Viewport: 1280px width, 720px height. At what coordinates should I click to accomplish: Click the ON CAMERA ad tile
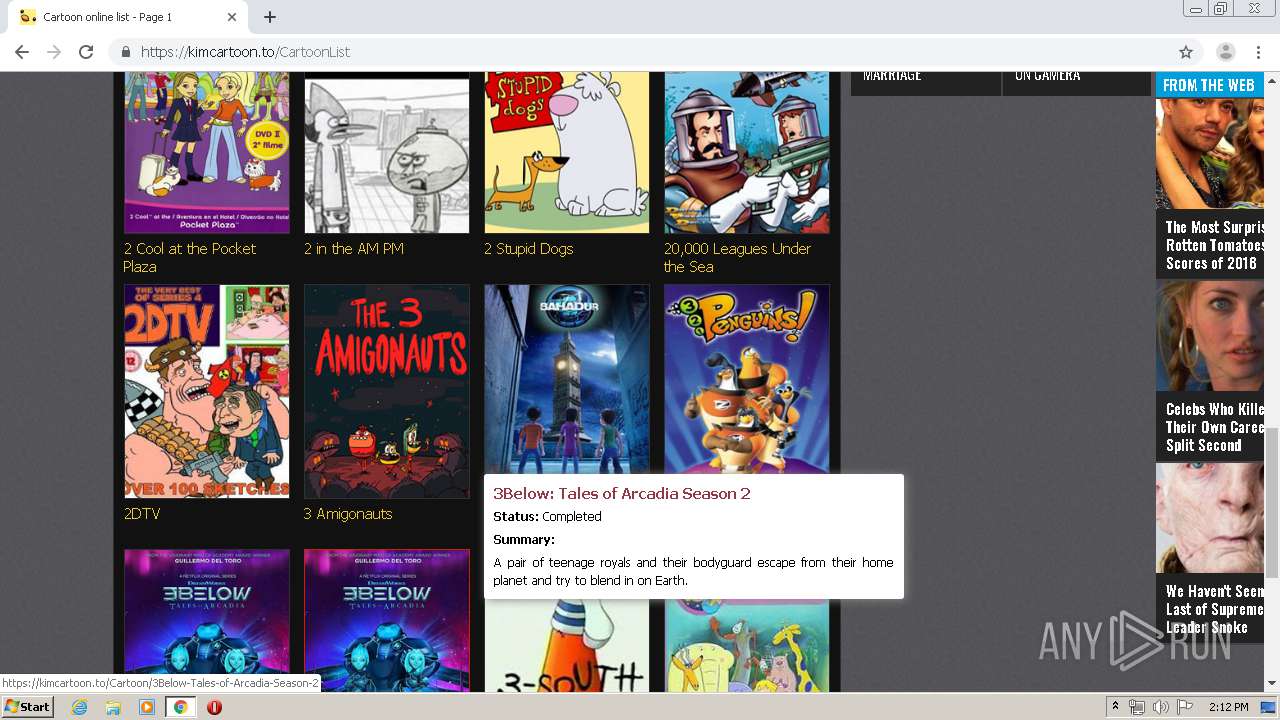pos(1076,83)
